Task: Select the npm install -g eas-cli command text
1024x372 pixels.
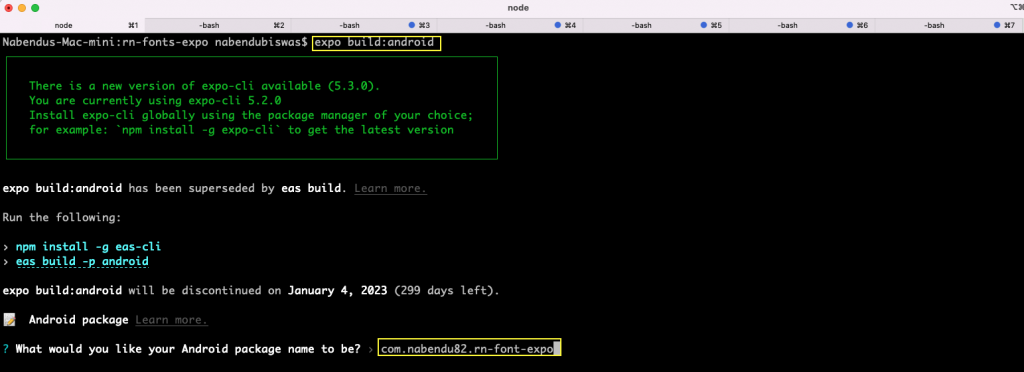Action: tap(88, 247)
